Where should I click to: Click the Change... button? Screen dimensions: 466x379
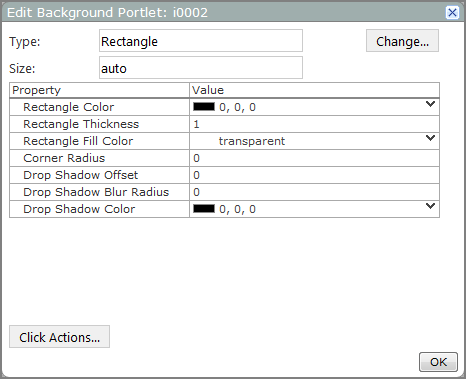pos(402,41)
